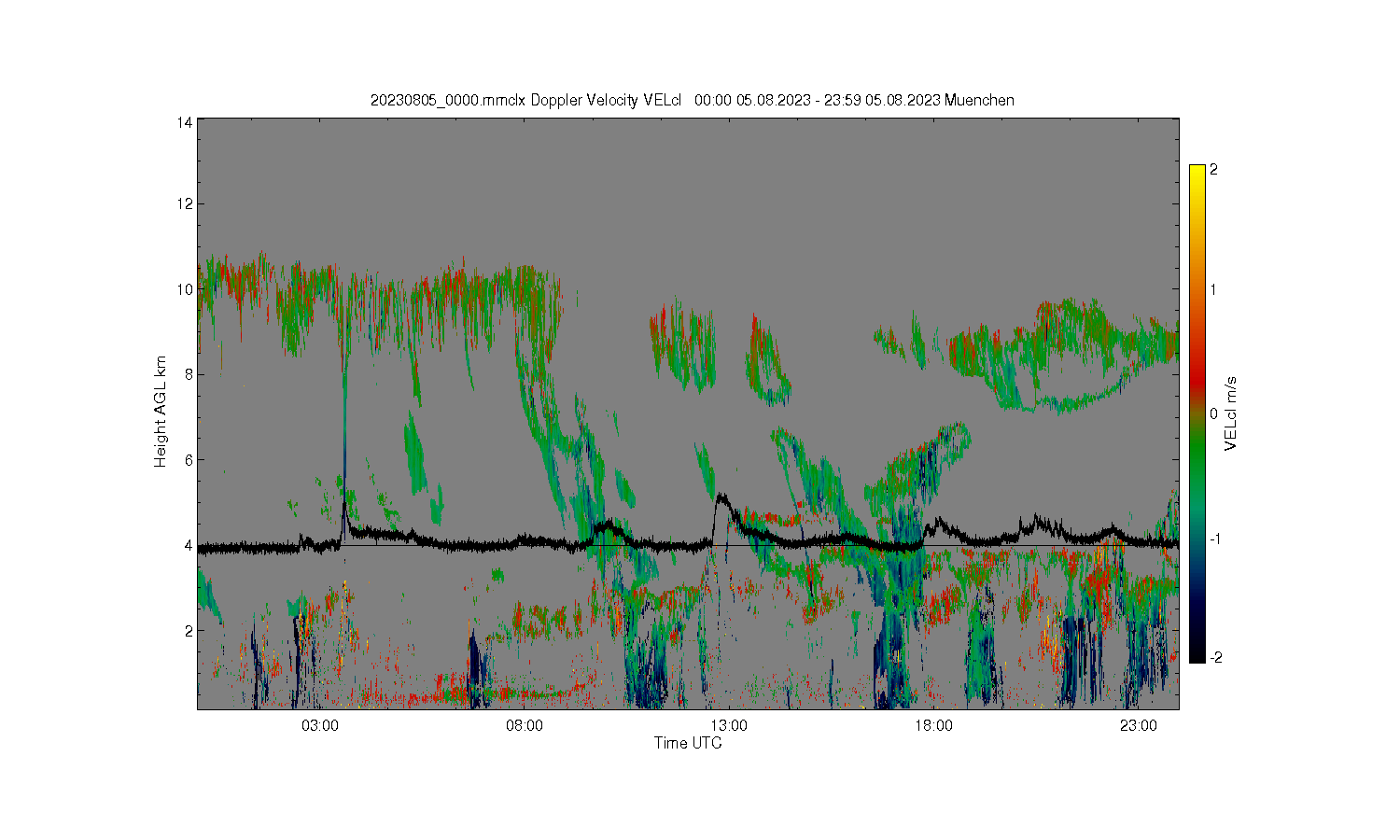The image size is (1400, 840).
Task: Click the height axis label '8'
Action: click(x=189, y=374)
